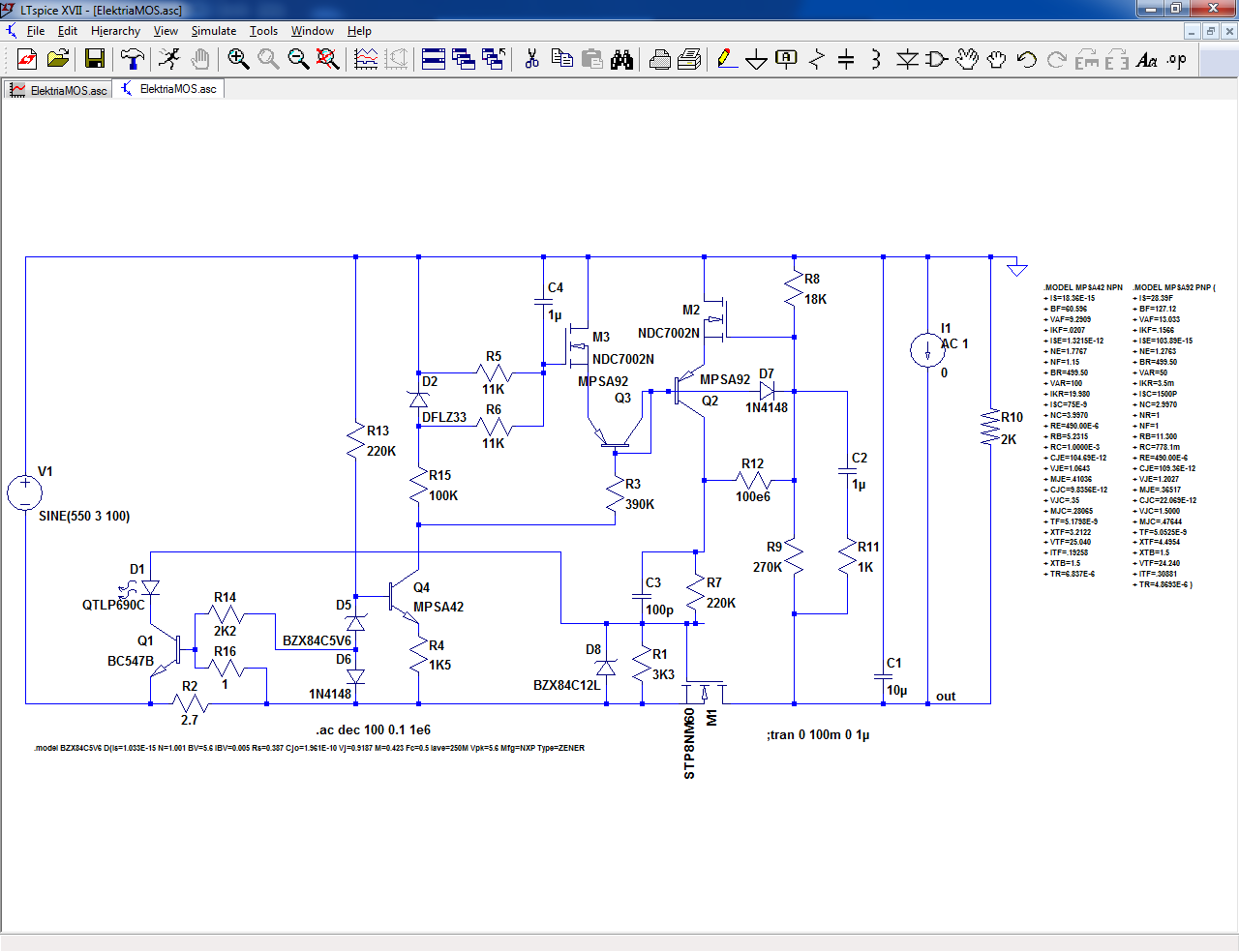Click the Autorange plot icon
This screenshot has width=1239, height=952.
pos(366,59)
